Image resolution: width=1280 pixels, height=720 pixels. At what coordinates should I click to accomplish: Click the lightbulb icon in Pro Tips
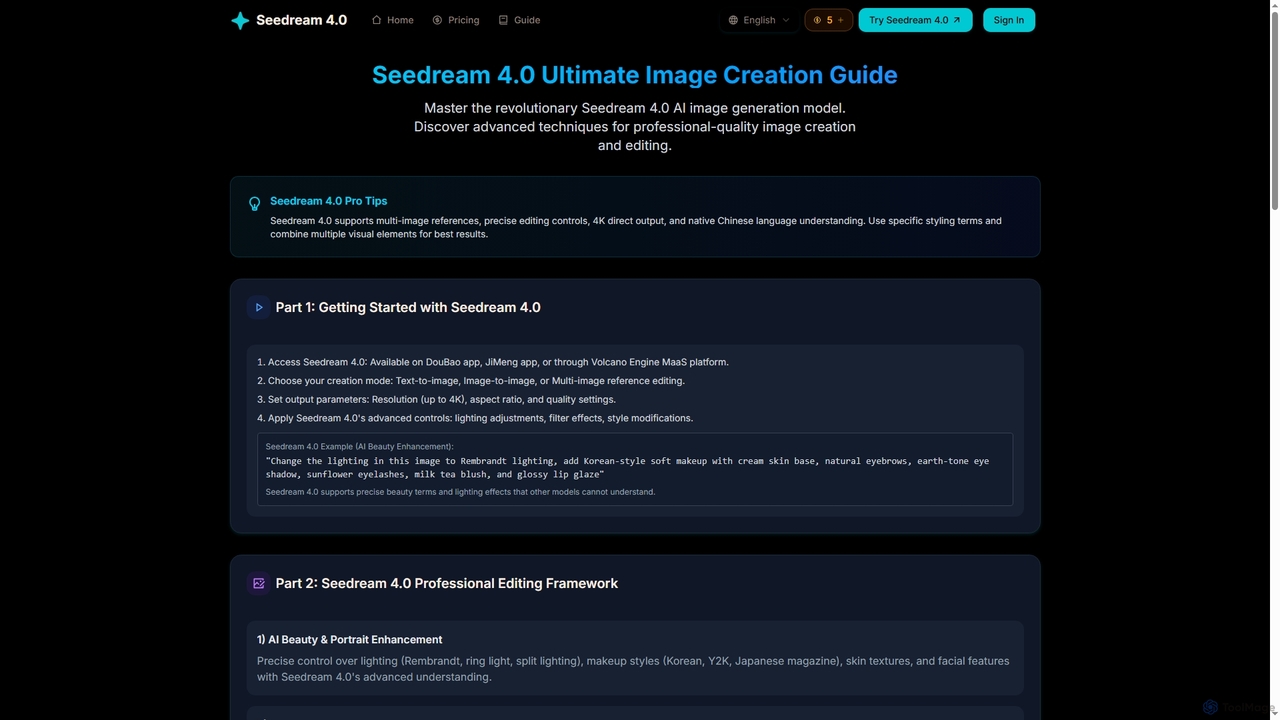coord(254,204)
